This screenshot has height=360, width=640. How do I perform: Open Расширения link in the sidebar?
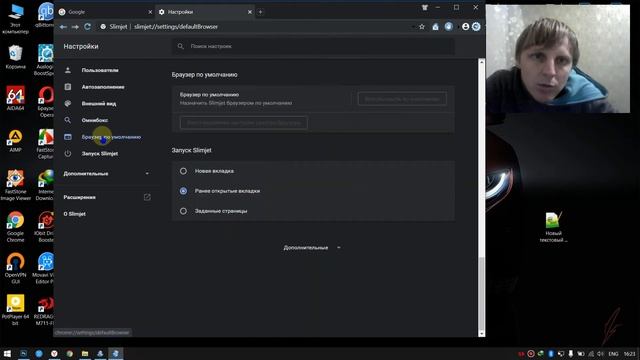click(80, 197)
